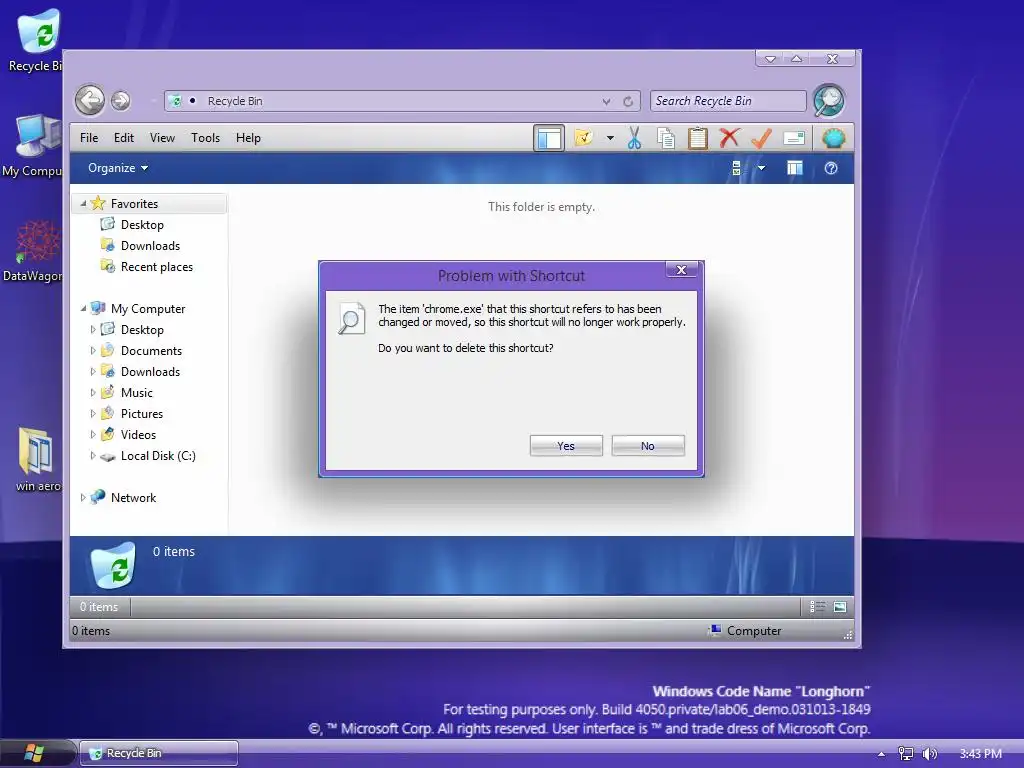
Task: Open the Tools menu
Action: pyautogui.click(x=205, y=138)
